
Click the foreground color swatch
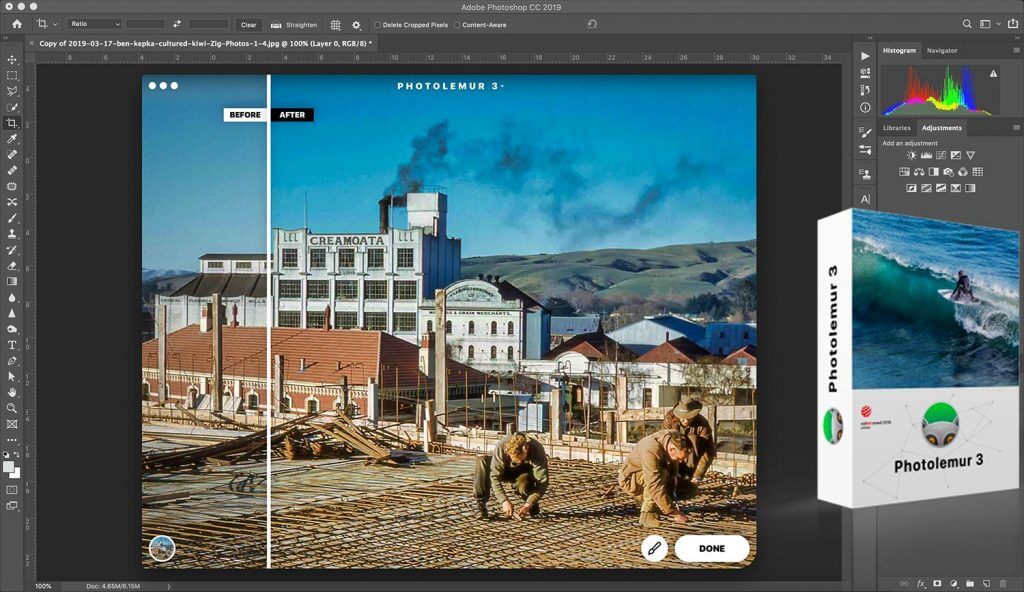coord(9,466)
